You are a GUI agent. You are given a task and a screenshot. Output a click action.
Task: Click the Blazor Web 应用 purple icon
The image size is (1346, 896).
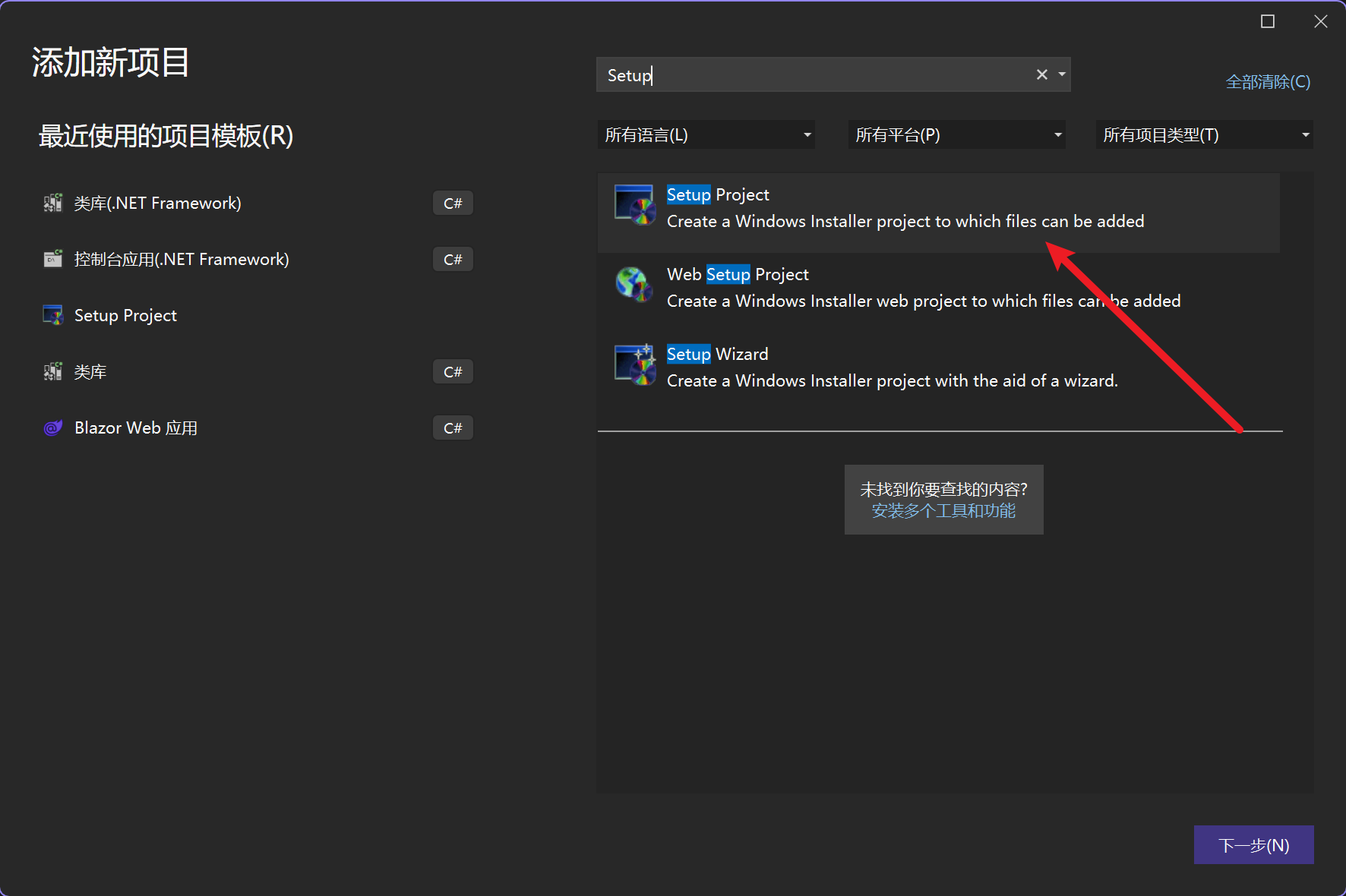coord(52,427)
